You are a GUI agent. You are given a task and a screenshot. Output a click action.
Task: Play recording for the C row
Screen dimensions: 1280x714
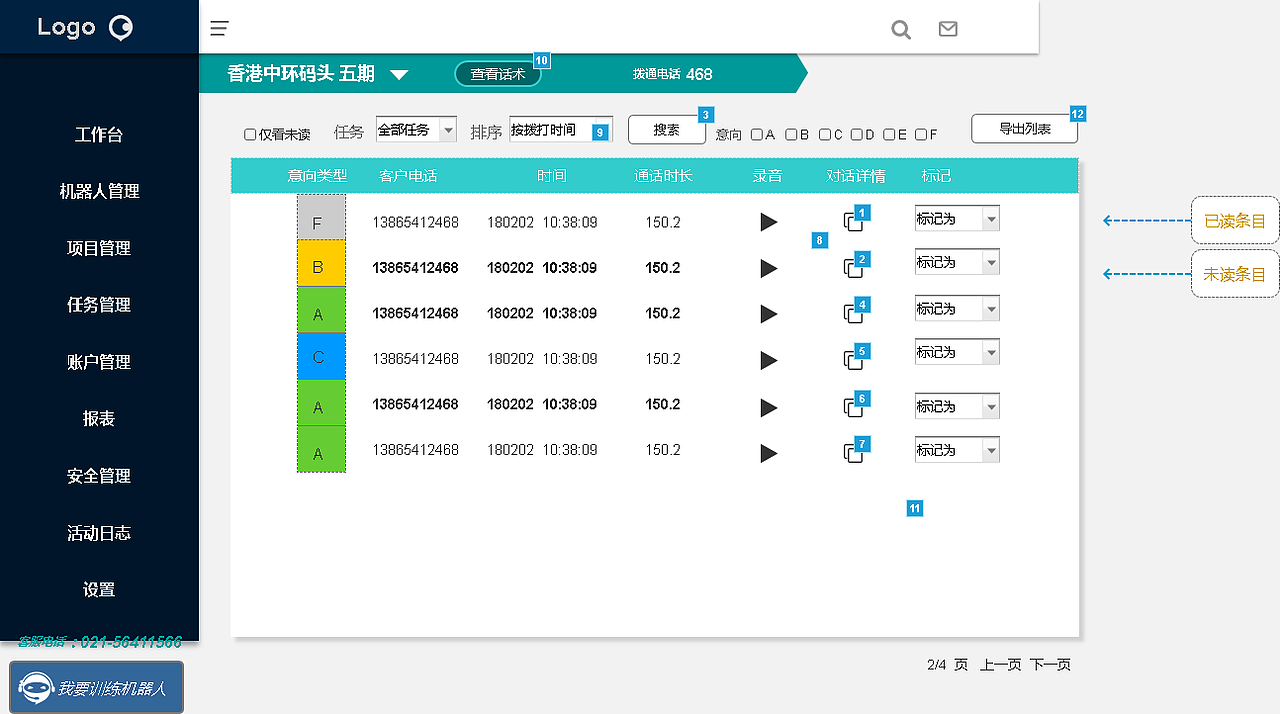click(768, 360)
